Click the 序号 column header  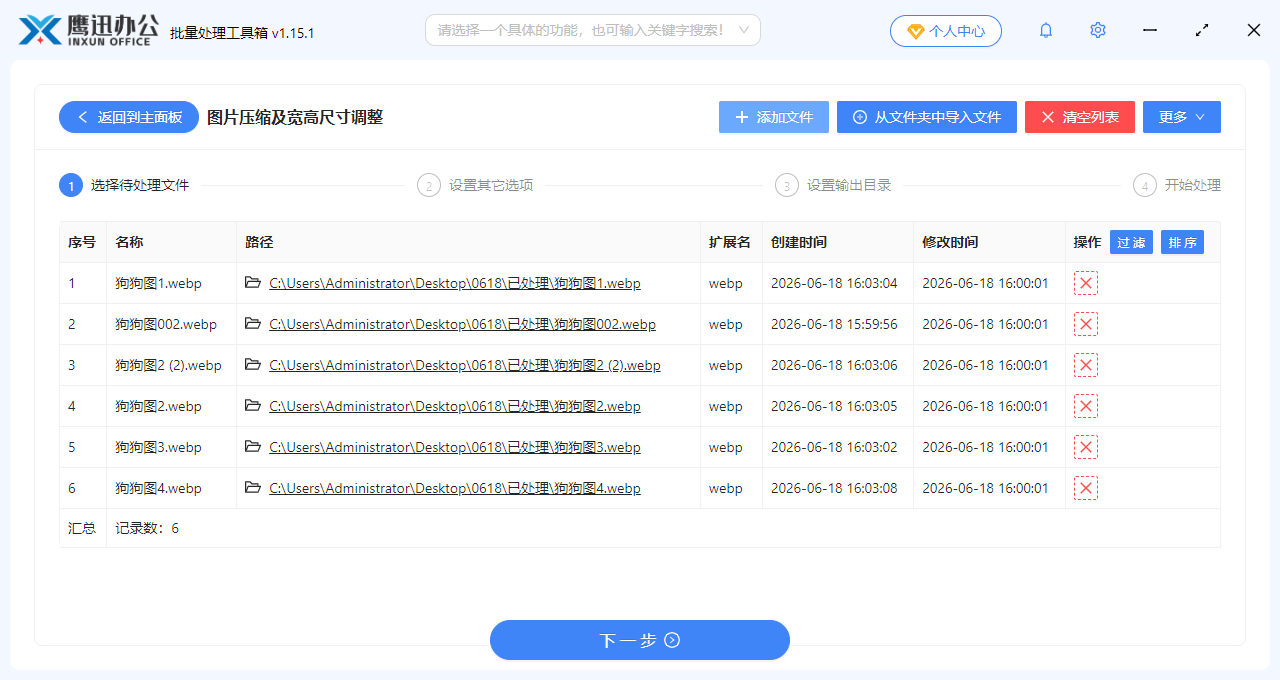click(x=82, y=242)
